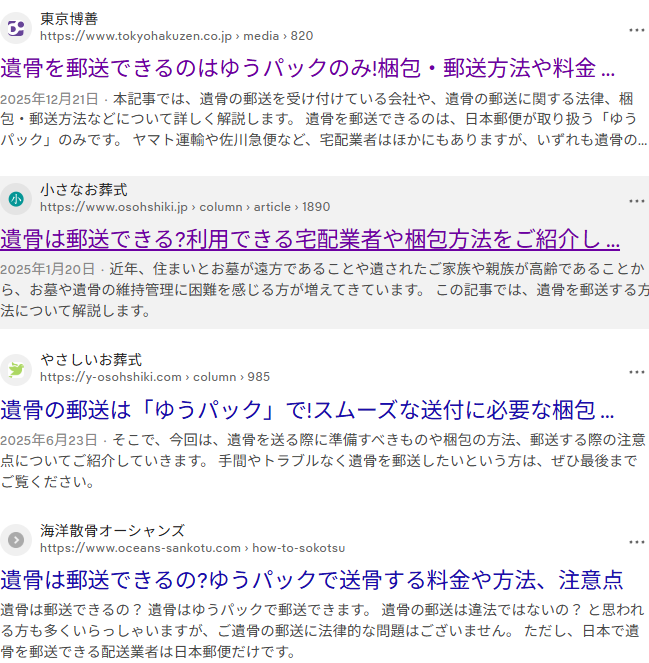This screenshot has height=663, width=649.
Task: Open more options for 東京博善 result
Action: click(636, 30)
